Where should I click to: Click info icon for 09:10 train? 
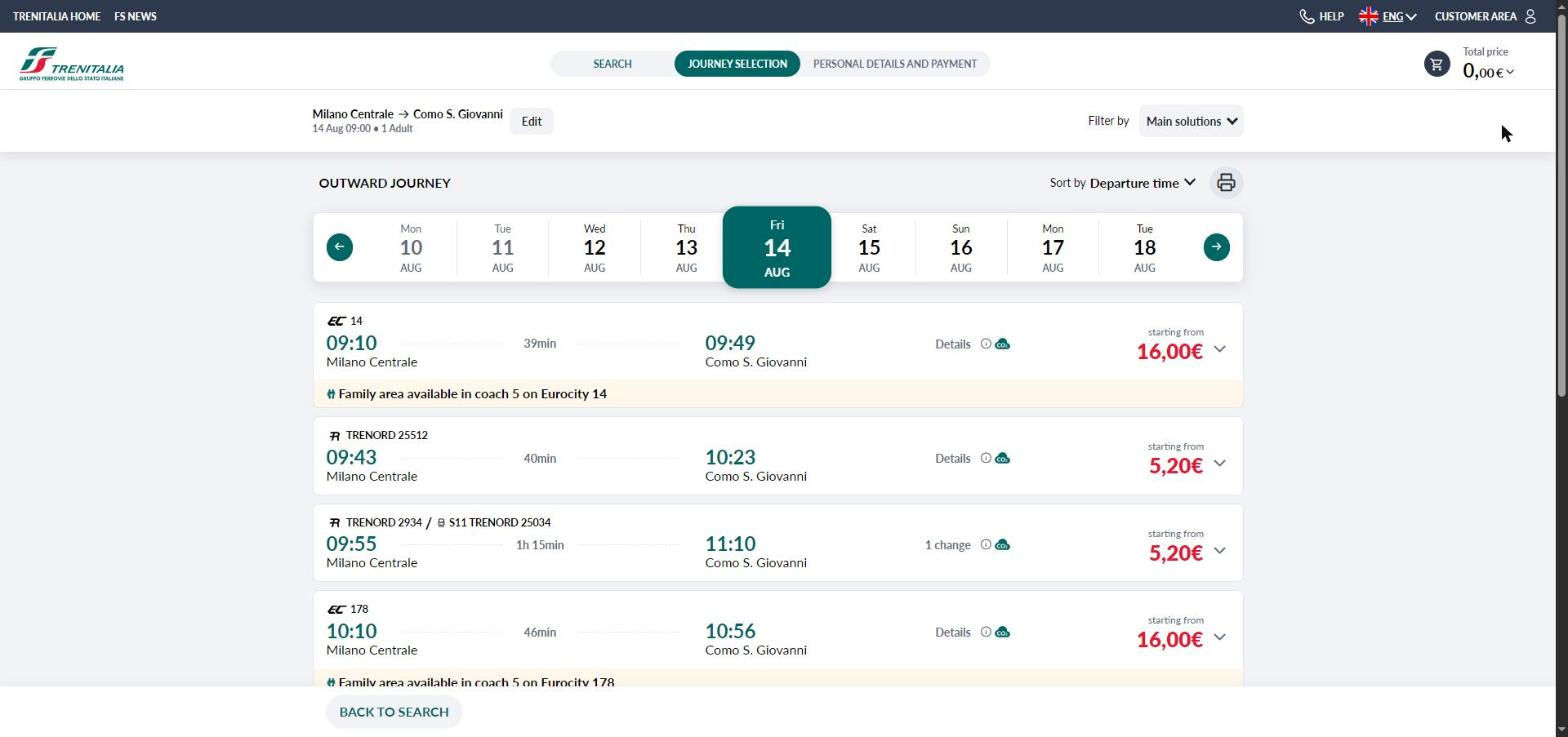click(985, 344)
